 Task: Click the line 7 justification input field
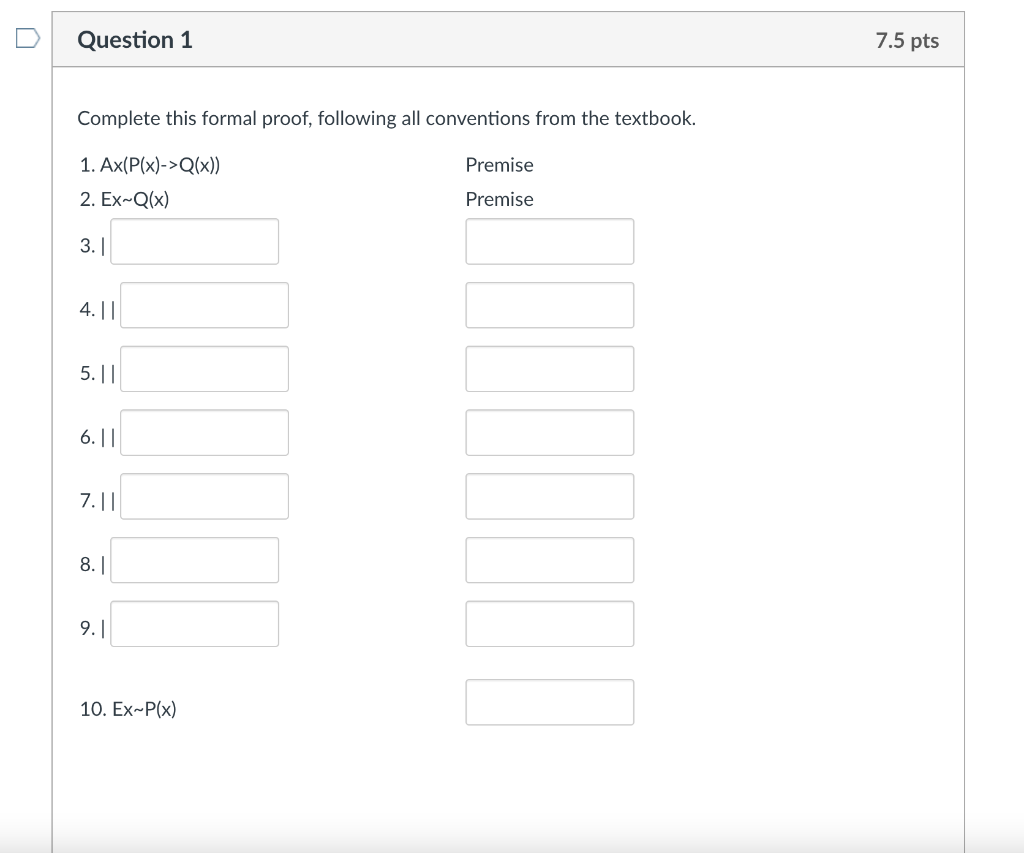[549, 497]
